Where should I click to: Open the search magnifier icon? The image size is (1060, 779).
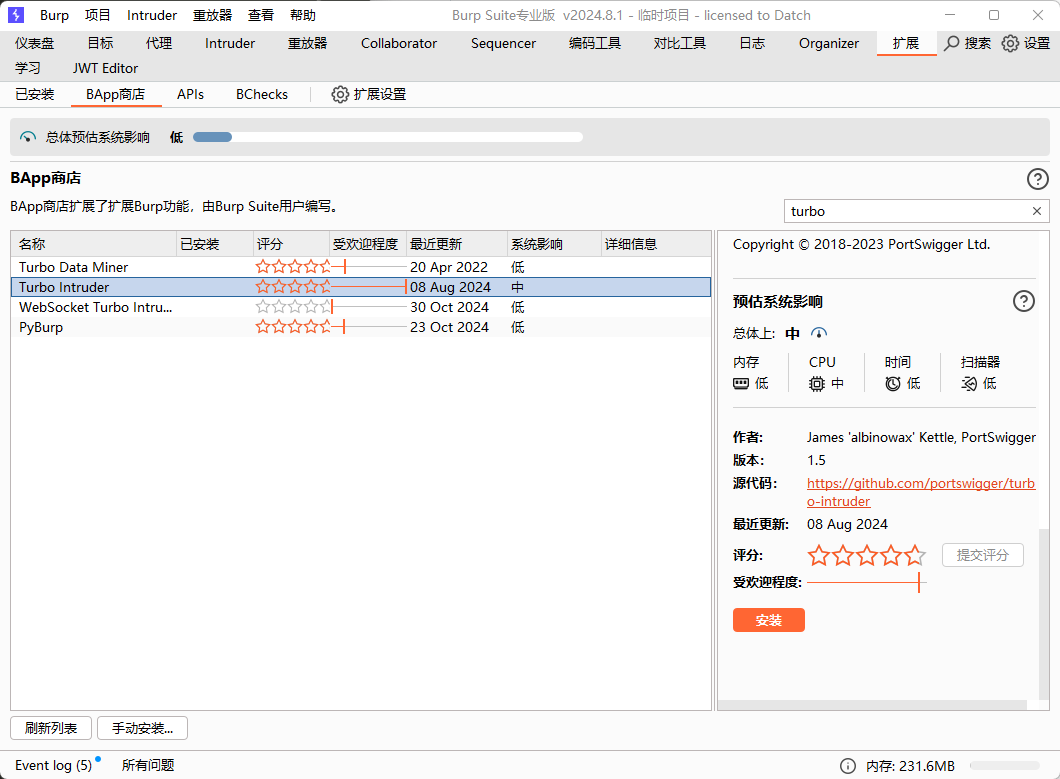952,43
